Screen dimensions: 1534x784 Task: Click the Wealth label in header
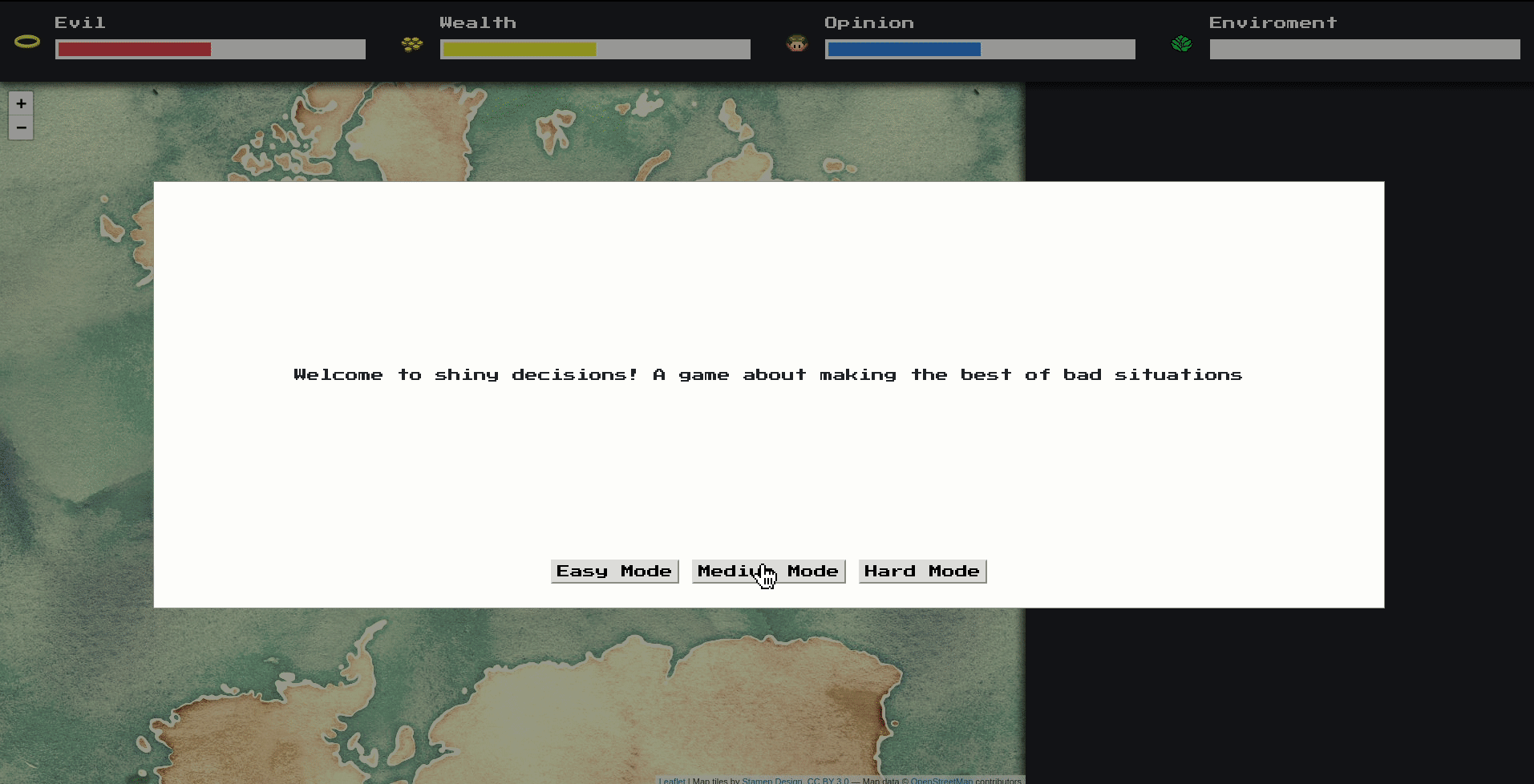[x=478, y=22]
